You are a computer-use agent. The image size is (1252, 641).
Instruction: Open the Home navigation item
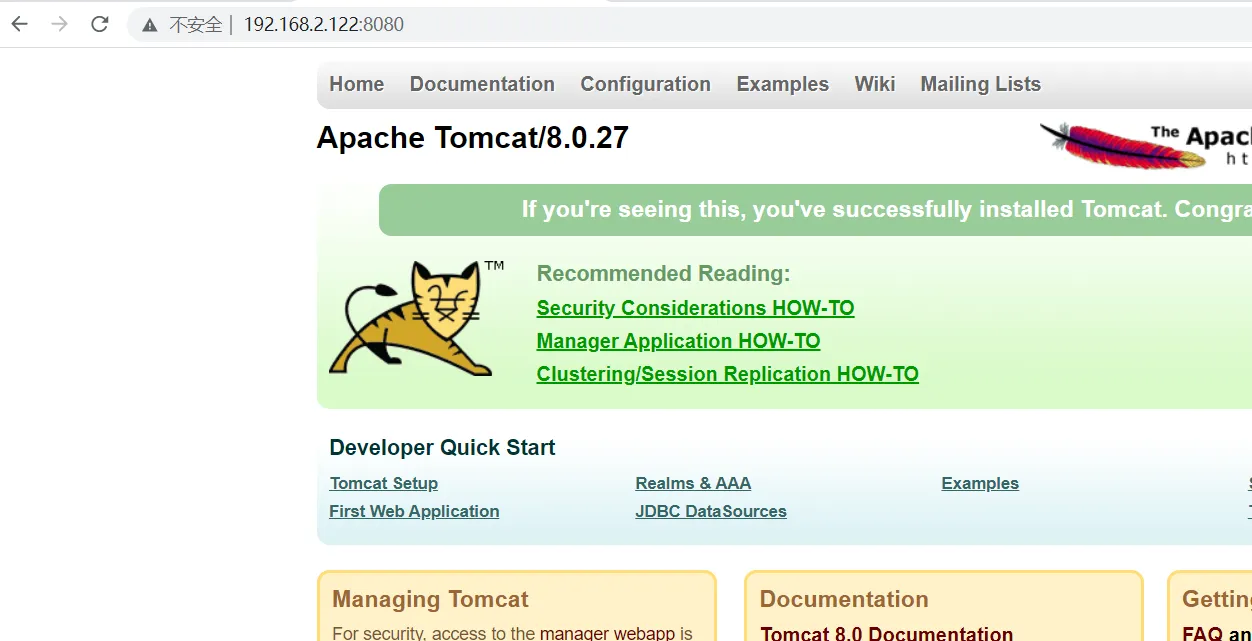click(356, 84)
